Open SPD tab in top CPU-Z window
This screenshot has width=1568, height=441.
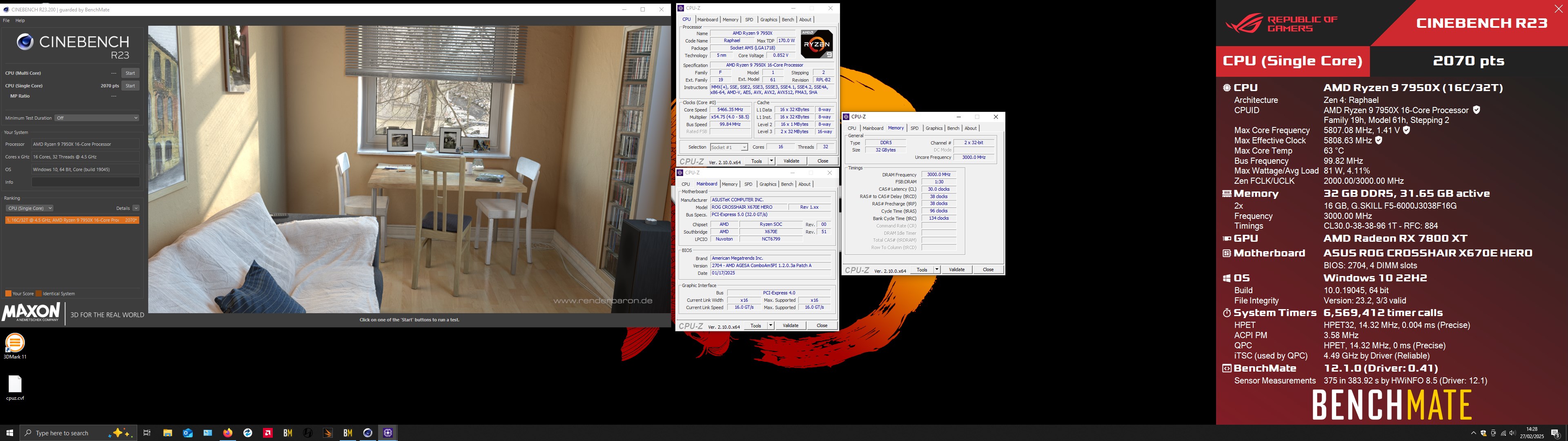pos(749,20)
